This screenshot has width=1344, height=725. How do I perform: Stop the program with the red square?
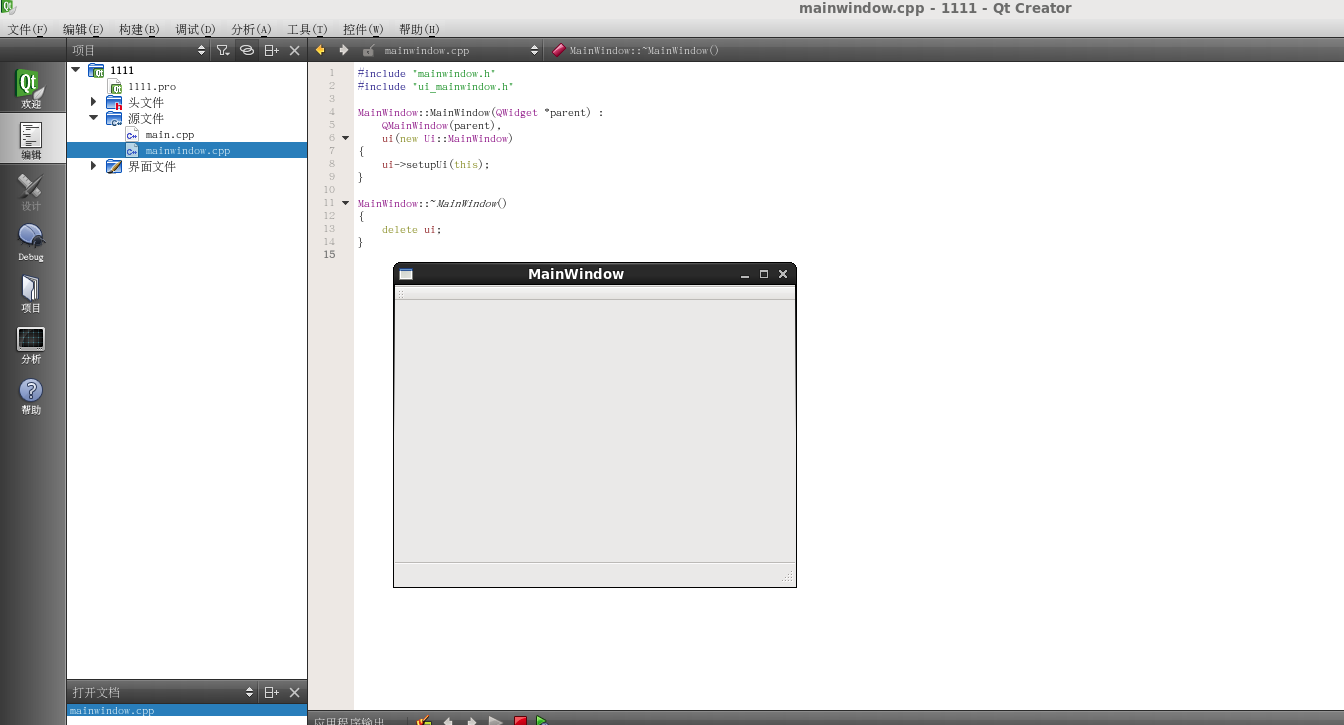pos(520,719)
